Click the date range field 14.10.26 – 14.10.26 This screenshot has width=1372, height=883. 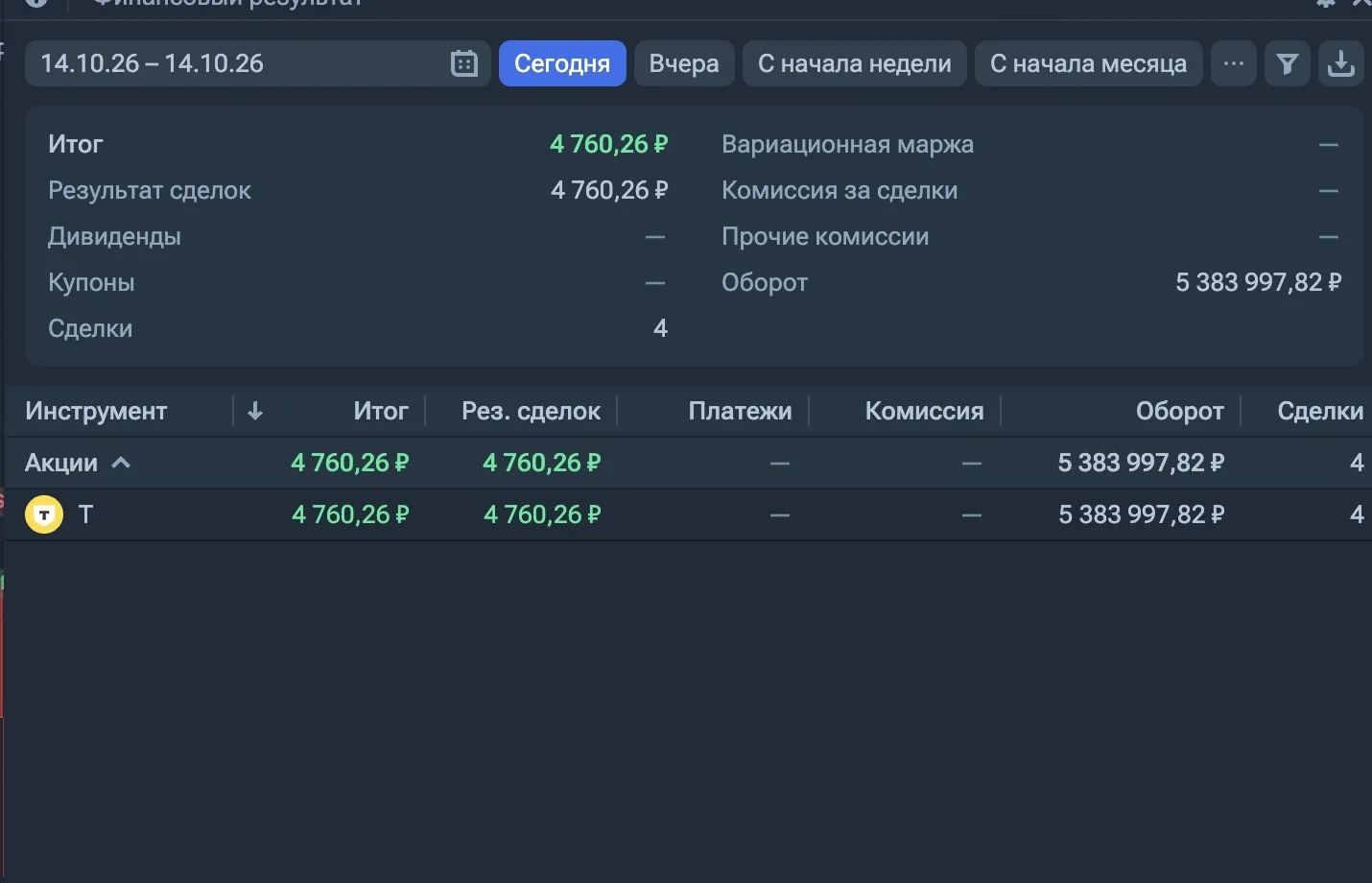(x=257, y=63)
